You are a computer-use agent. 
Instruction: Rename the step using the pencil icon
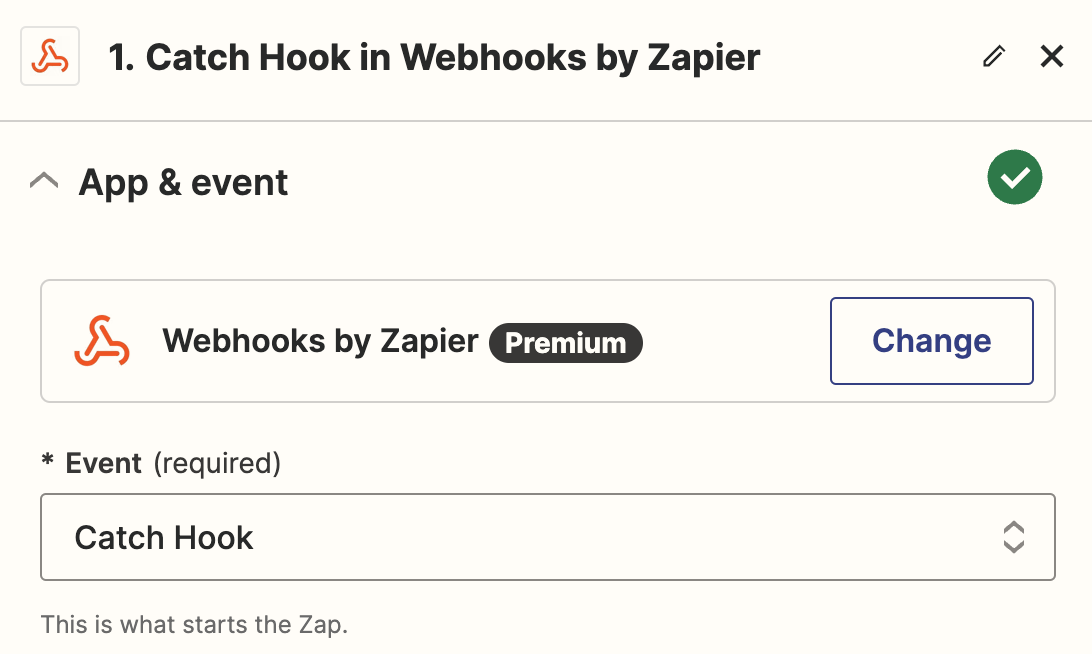tap(994, 56)
